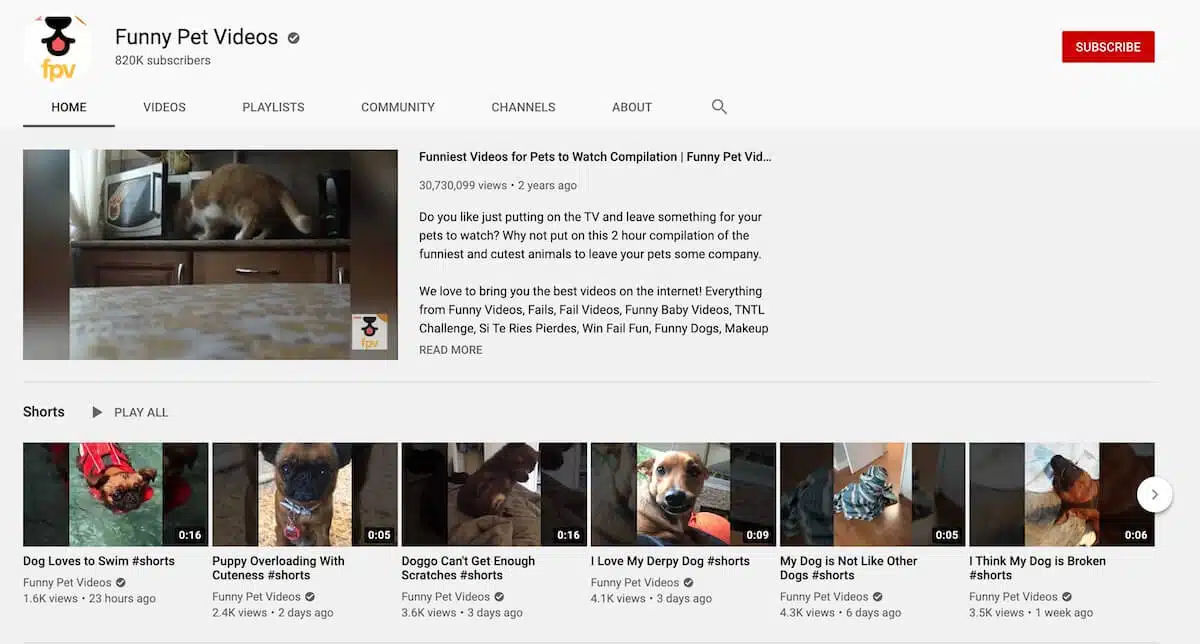Click verified badge under I Think My Dog is Broken
This screenshot has width=1200, height=644.
(1067, 597)
